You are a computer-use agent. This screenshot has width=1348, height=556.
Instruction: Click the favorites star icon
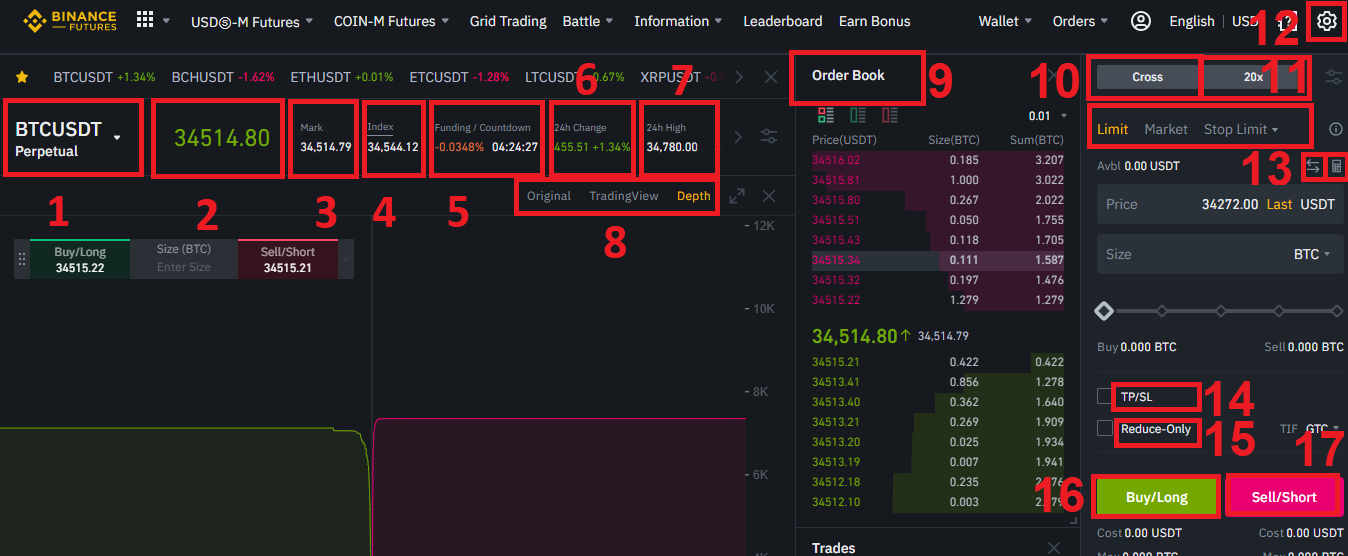pos(22,77)
